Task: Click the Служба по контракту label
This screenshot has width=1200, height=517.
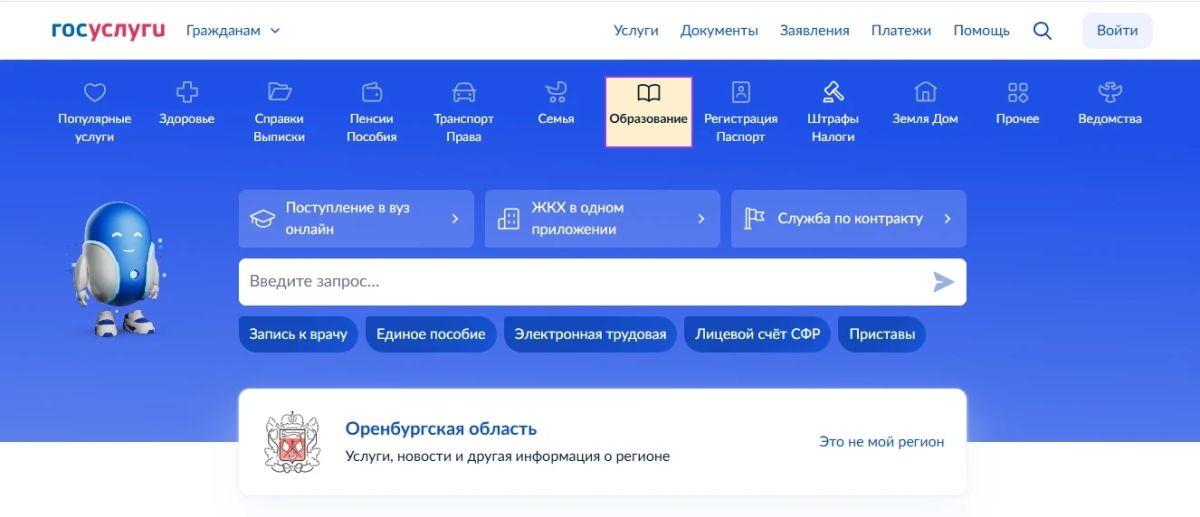Action: click(x=850, y=218)
